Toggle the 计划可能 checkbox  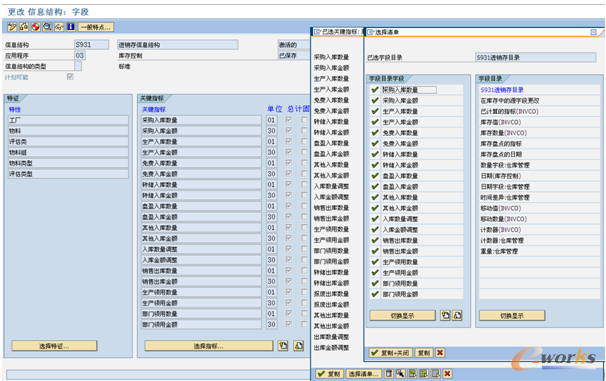[x=70, y=77]
